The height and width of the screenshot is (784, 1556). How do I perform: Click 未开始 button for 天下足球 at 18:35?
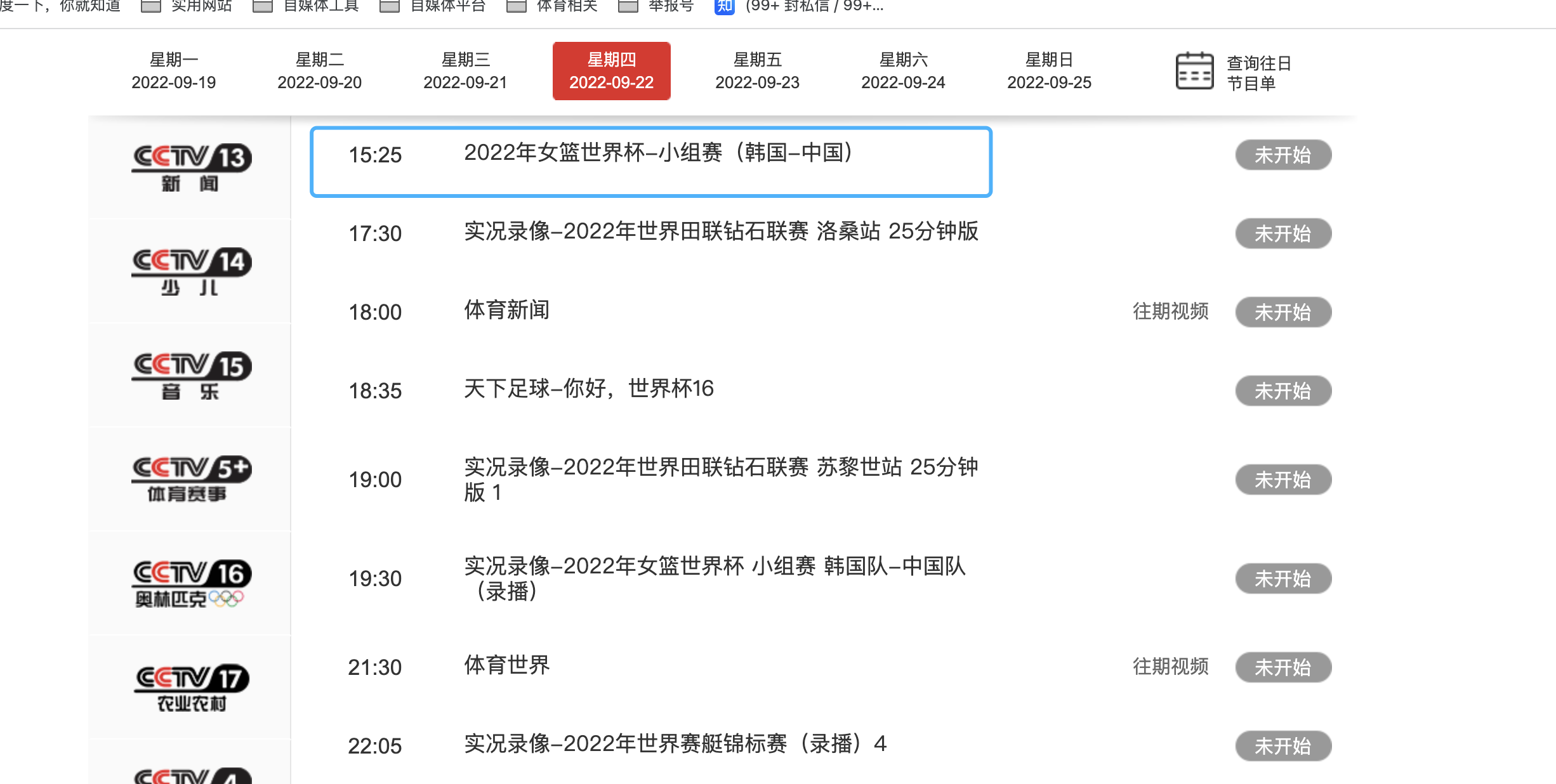[1283, 391]
